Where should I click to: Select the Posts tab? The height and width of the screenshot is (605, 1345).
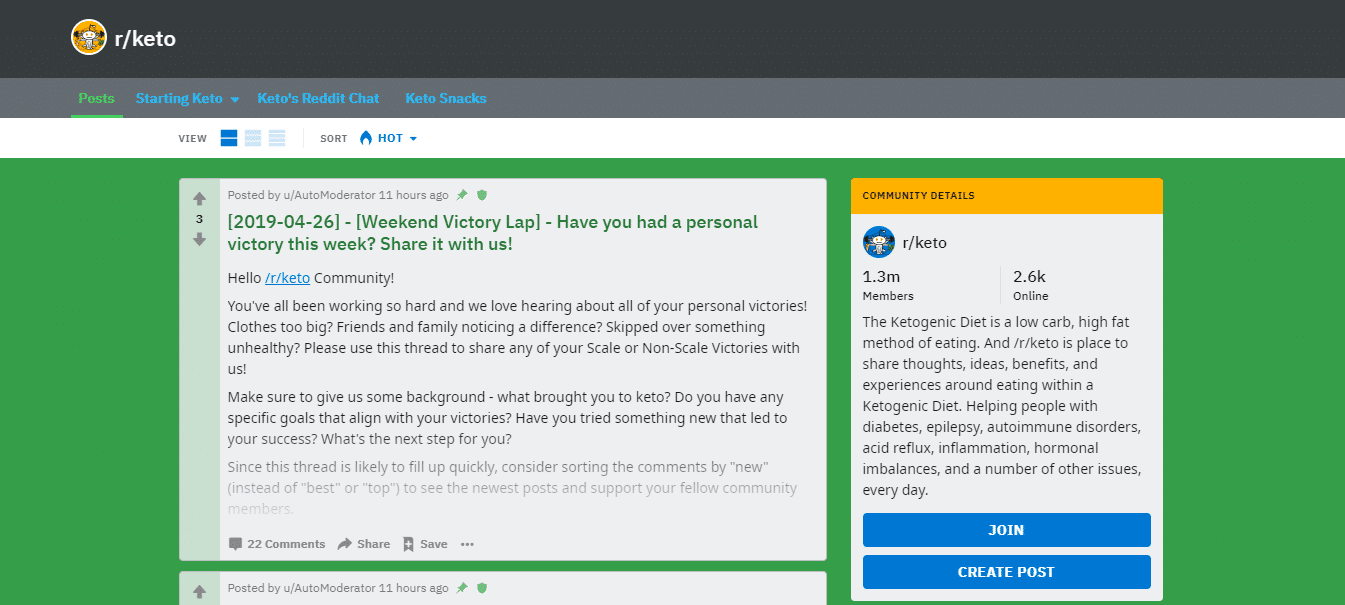tap(97, 98)
